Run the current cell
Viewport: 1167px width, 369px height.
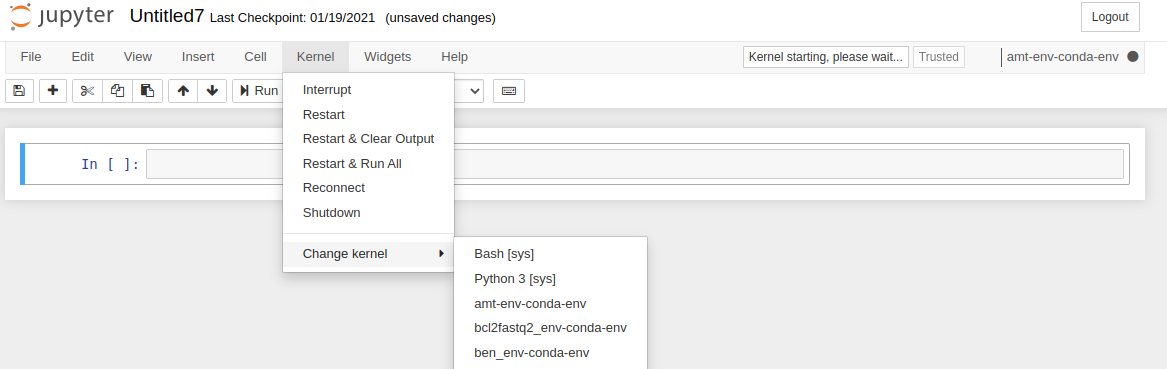click(x=259, y=91)
